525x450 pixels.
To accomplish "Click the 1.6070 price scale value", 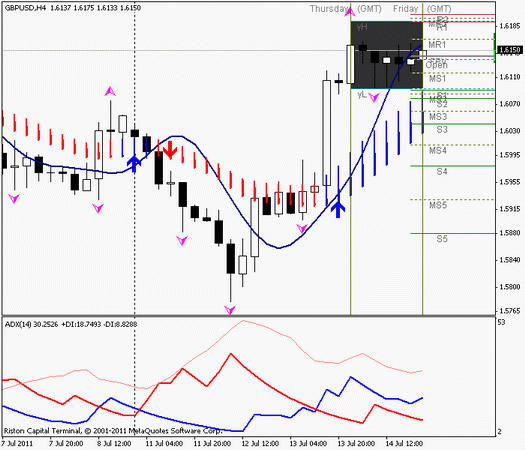I will pyautogui.click(x=510, y=104).
